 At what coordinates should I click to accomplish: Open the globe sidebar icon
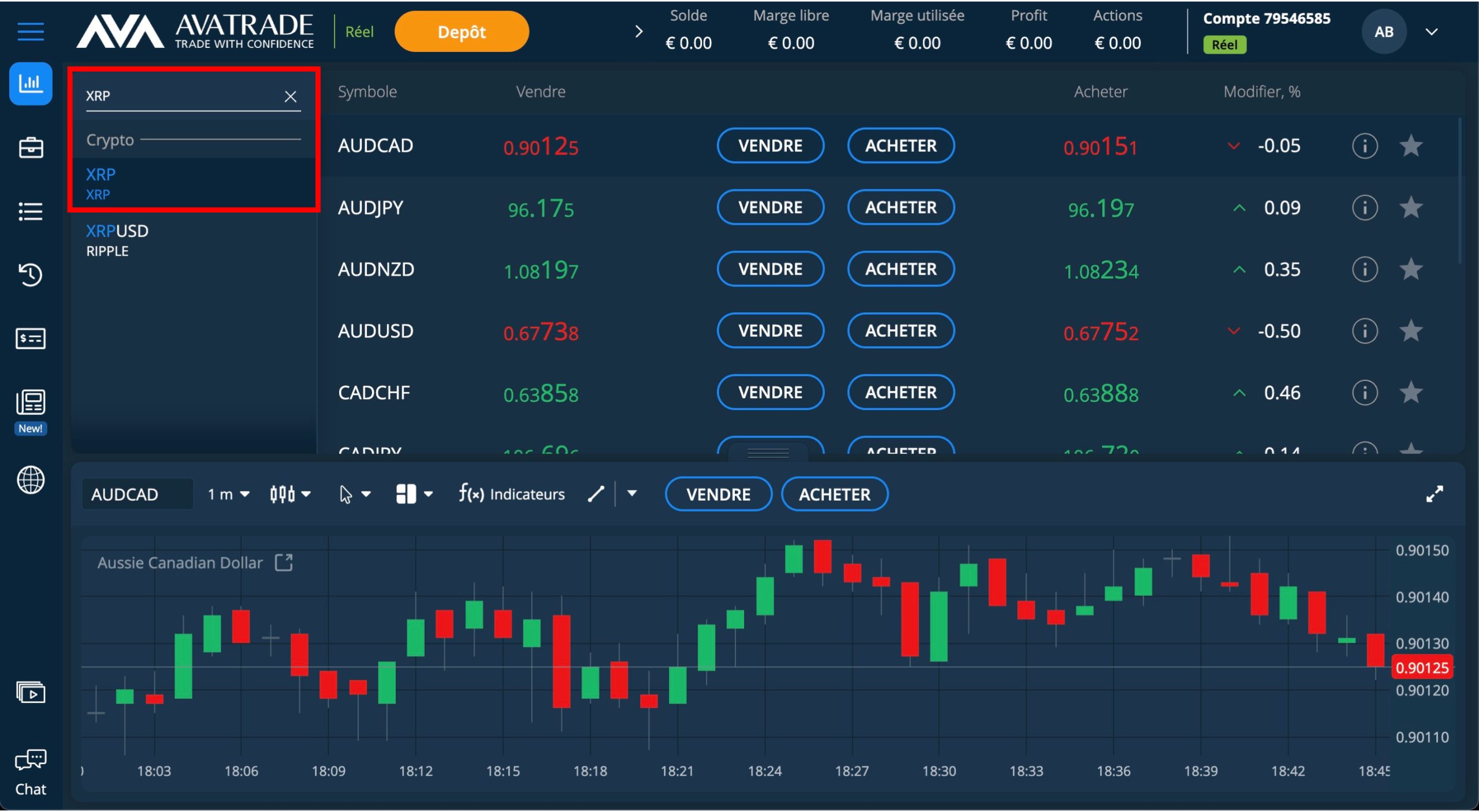point(31,480)
